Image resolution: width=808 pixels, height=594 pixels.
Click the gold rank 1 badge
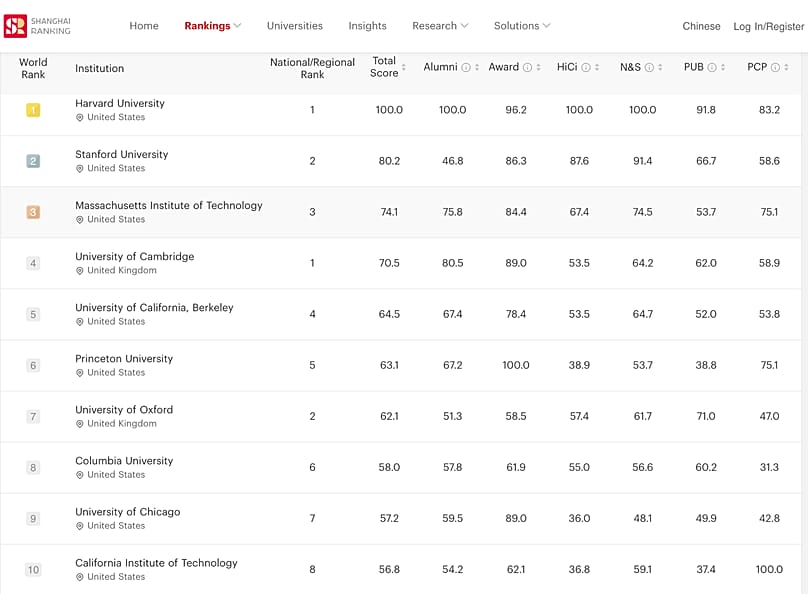(33, 110)
